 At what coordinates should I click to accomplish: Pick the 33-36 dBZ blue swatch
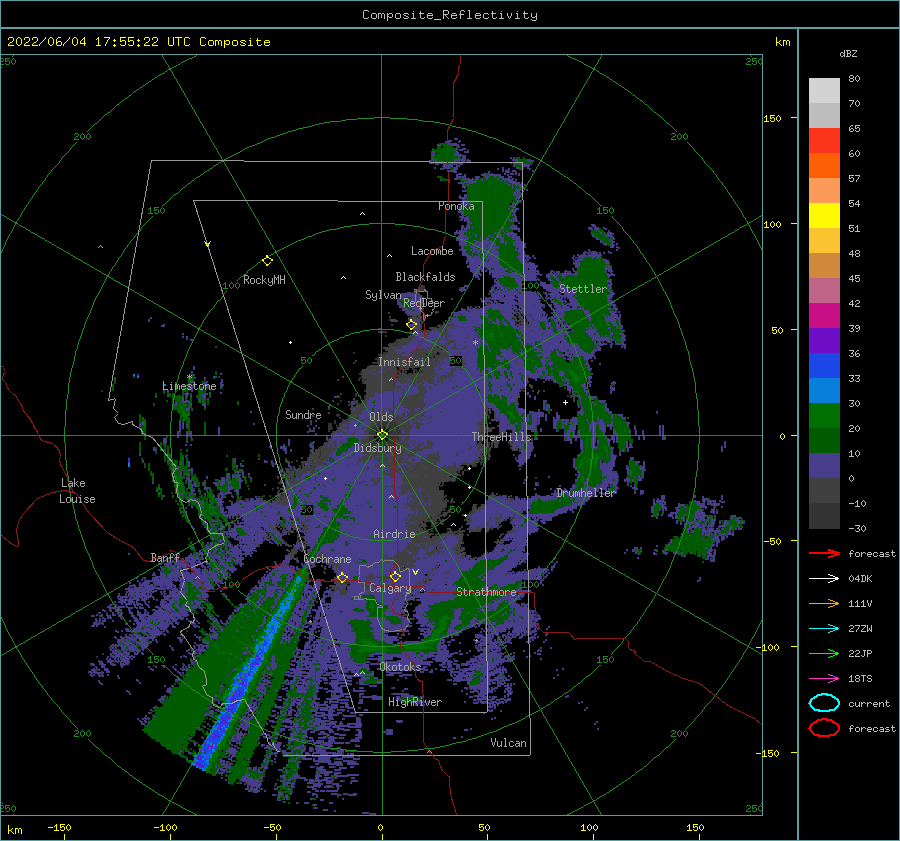click(824, 366)
